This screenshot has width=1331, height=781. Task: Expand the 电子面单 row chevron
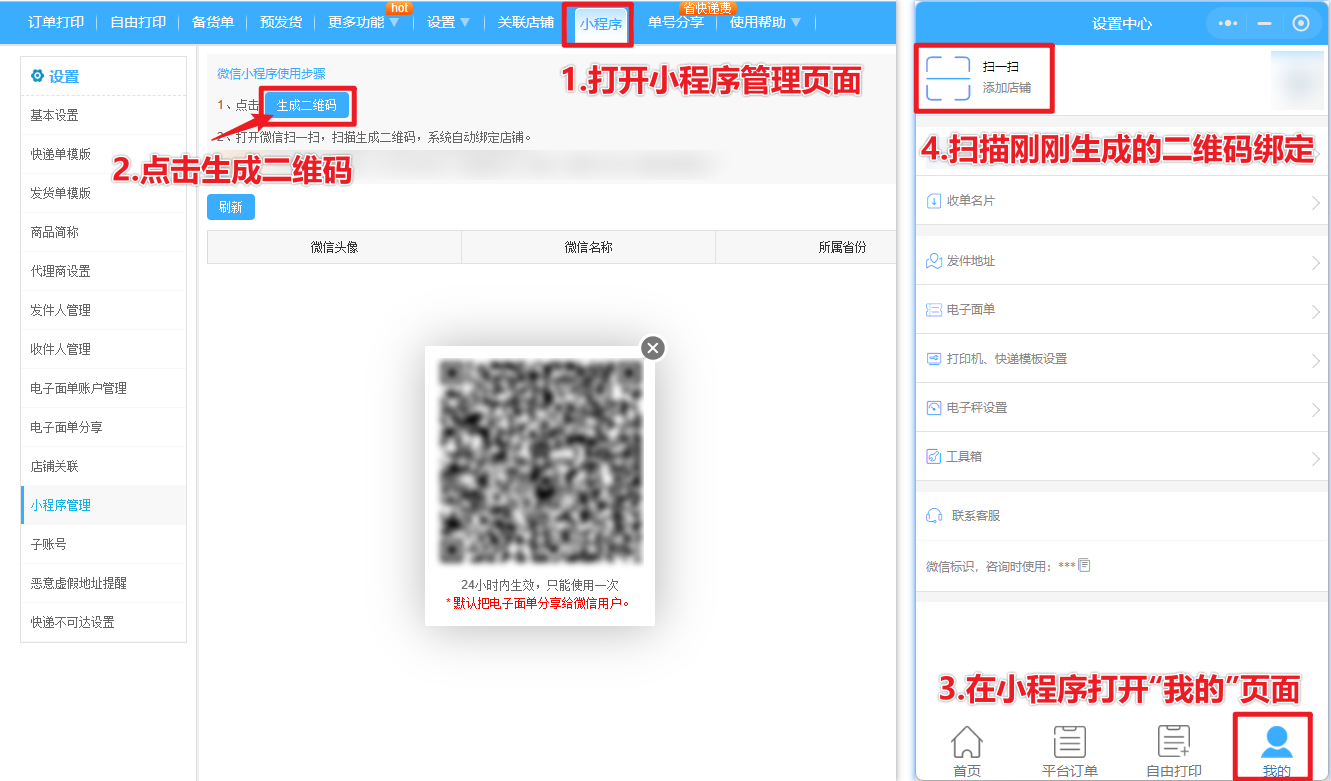tap(1315, 312)
